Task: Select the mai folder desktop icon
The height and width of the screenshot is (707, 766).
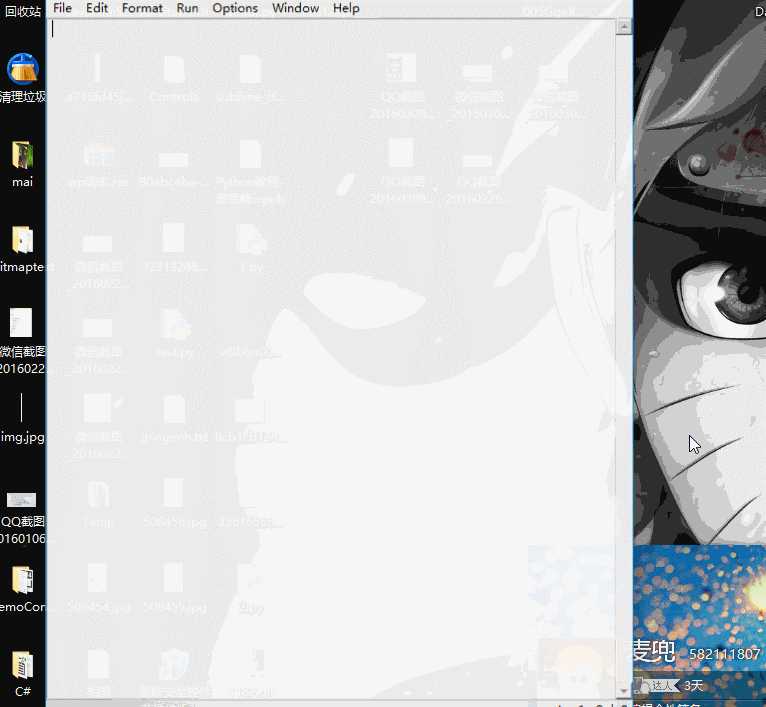Action: pyautogui.click(x=22, y=155)
